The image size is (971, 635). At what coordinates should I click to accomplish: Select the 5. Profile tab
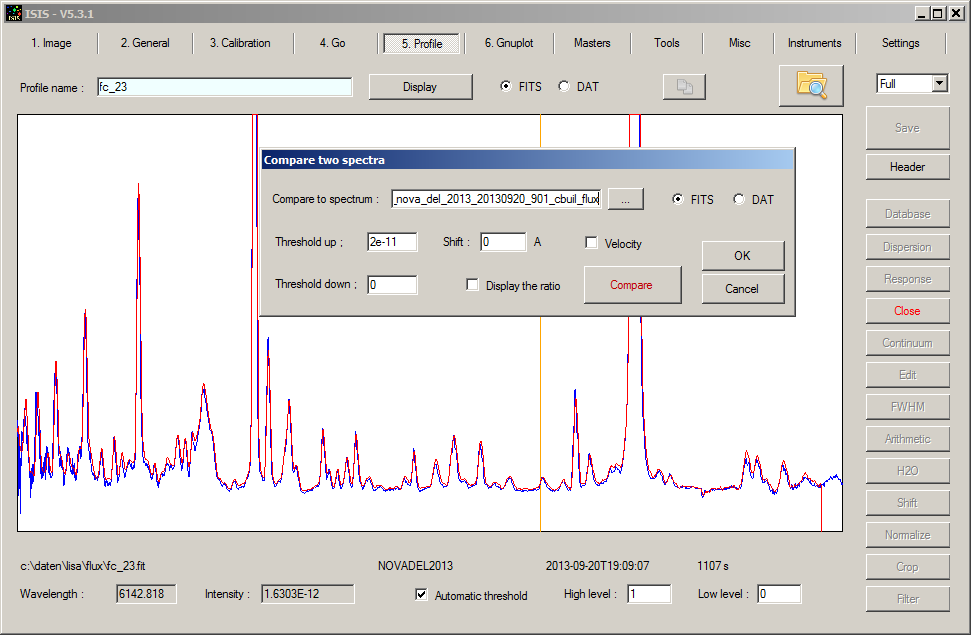pyautogui.click(x=422, y=43)
